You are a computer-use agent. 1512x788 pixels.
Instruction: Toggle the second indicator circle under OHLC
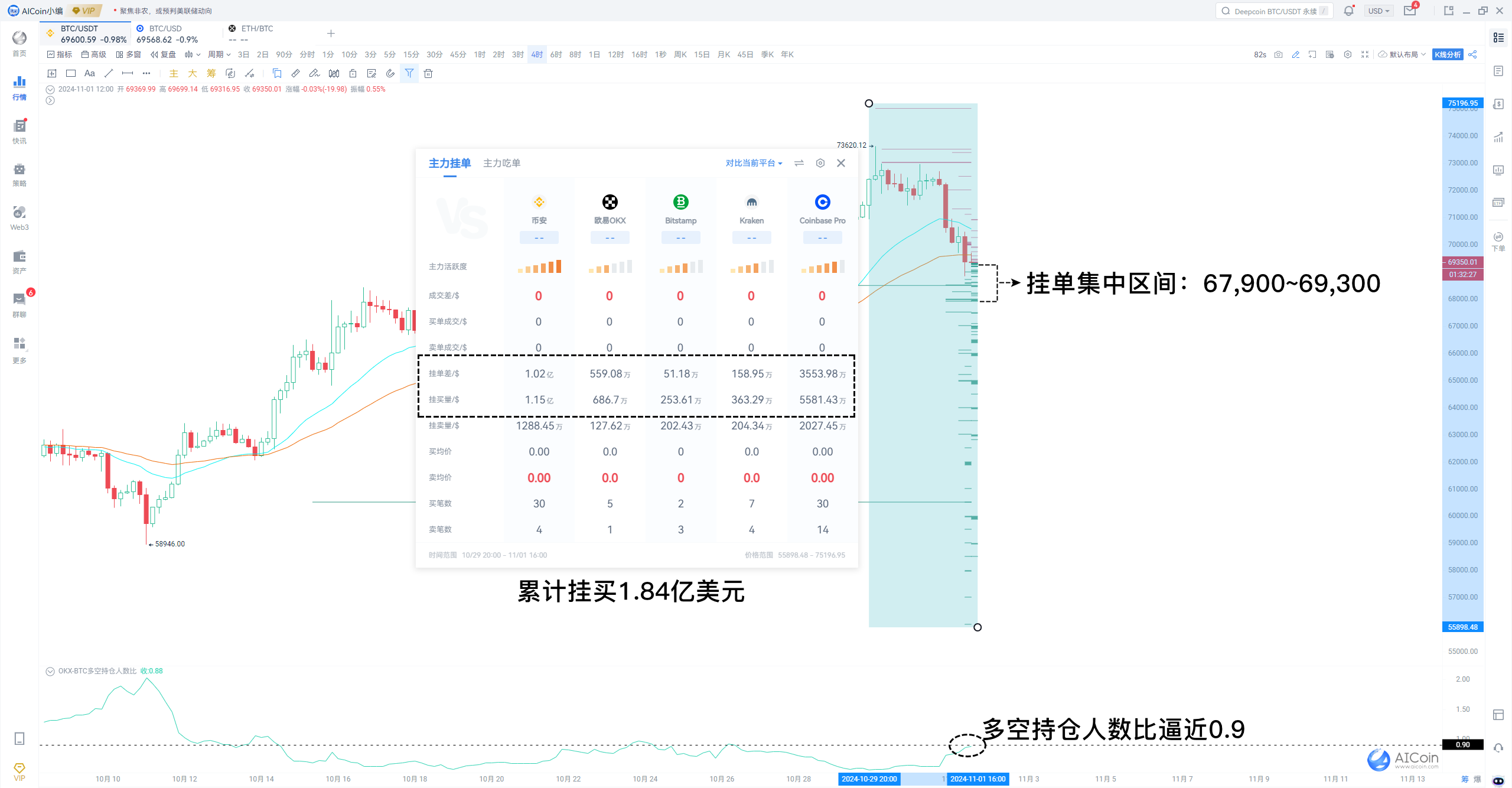50,100
